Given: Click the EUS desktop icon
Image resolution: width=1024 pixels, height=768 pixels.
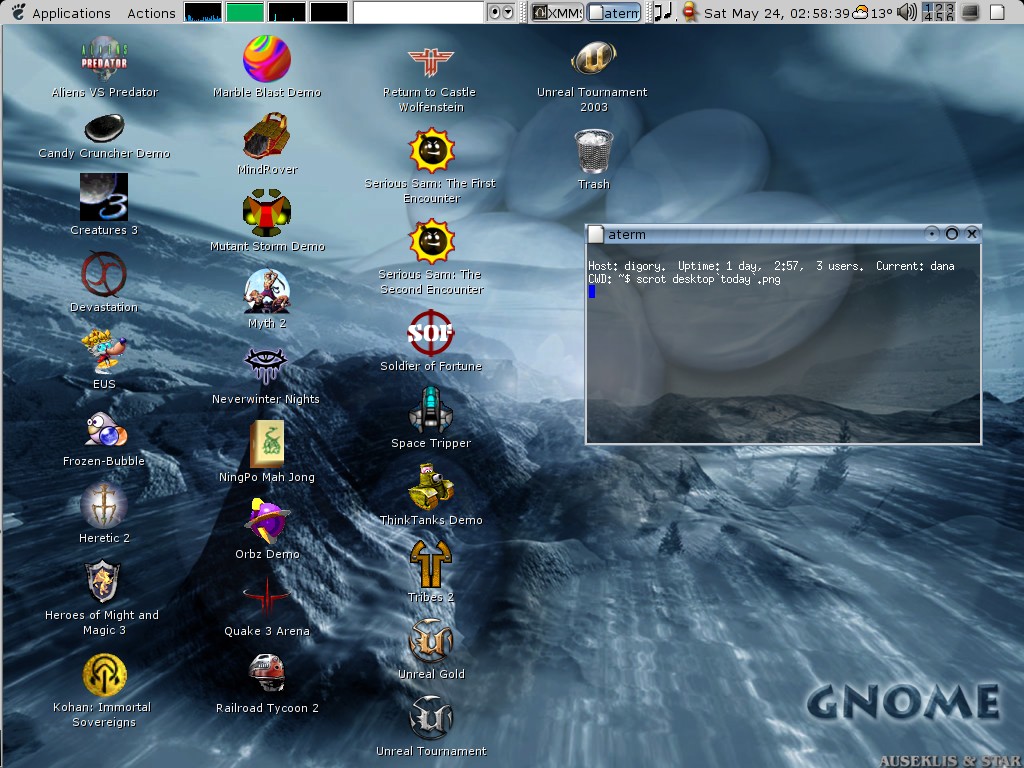Looking at the screenshot, I should coord(104,350).
